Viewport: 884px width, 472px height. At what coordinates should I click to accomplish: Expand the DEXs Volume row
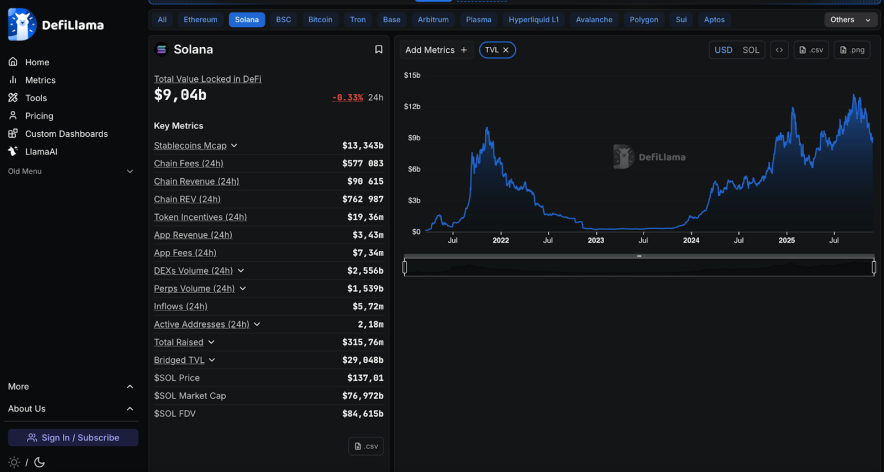coord(241,271)
